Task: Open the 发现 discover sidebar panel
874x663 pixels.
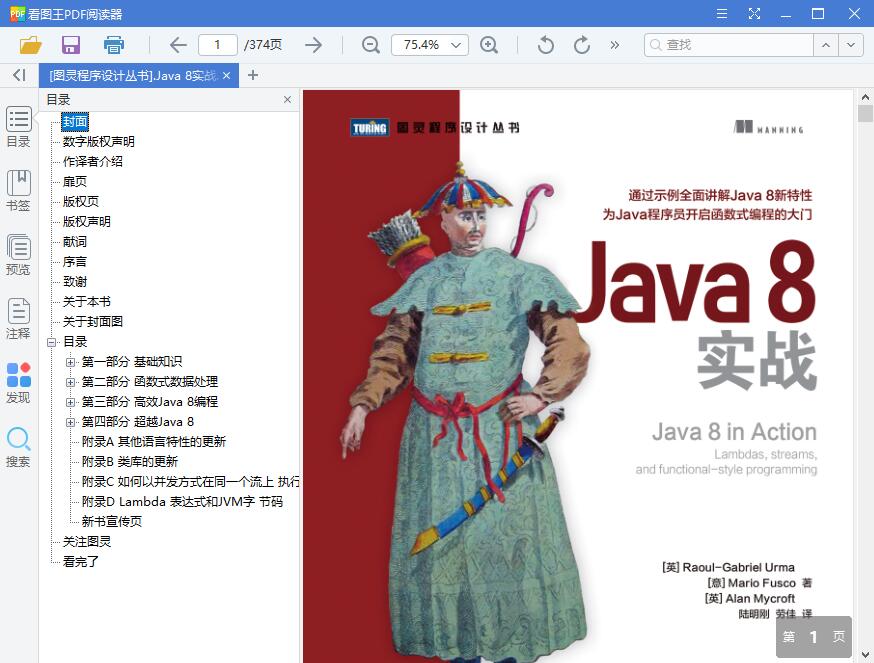Action: (18, 383)
